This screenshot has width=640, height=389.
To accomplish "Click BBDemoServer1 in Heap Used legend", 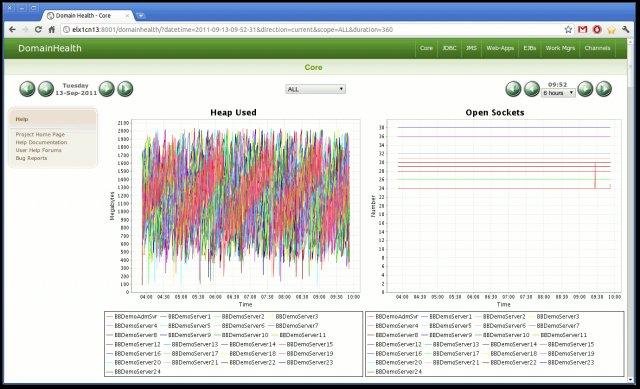I will [189, 316].
